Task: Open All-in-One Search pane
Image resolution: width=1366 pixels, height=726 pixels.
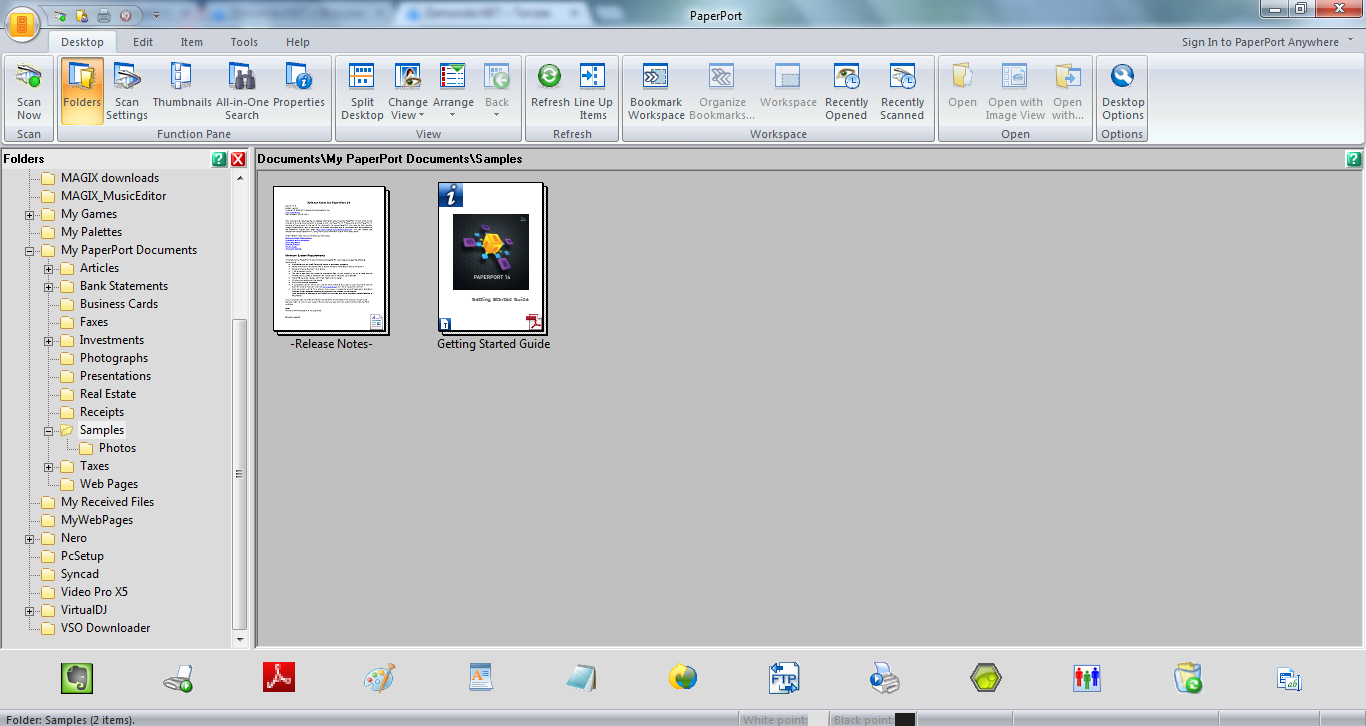Action: (x=242, y=90)
